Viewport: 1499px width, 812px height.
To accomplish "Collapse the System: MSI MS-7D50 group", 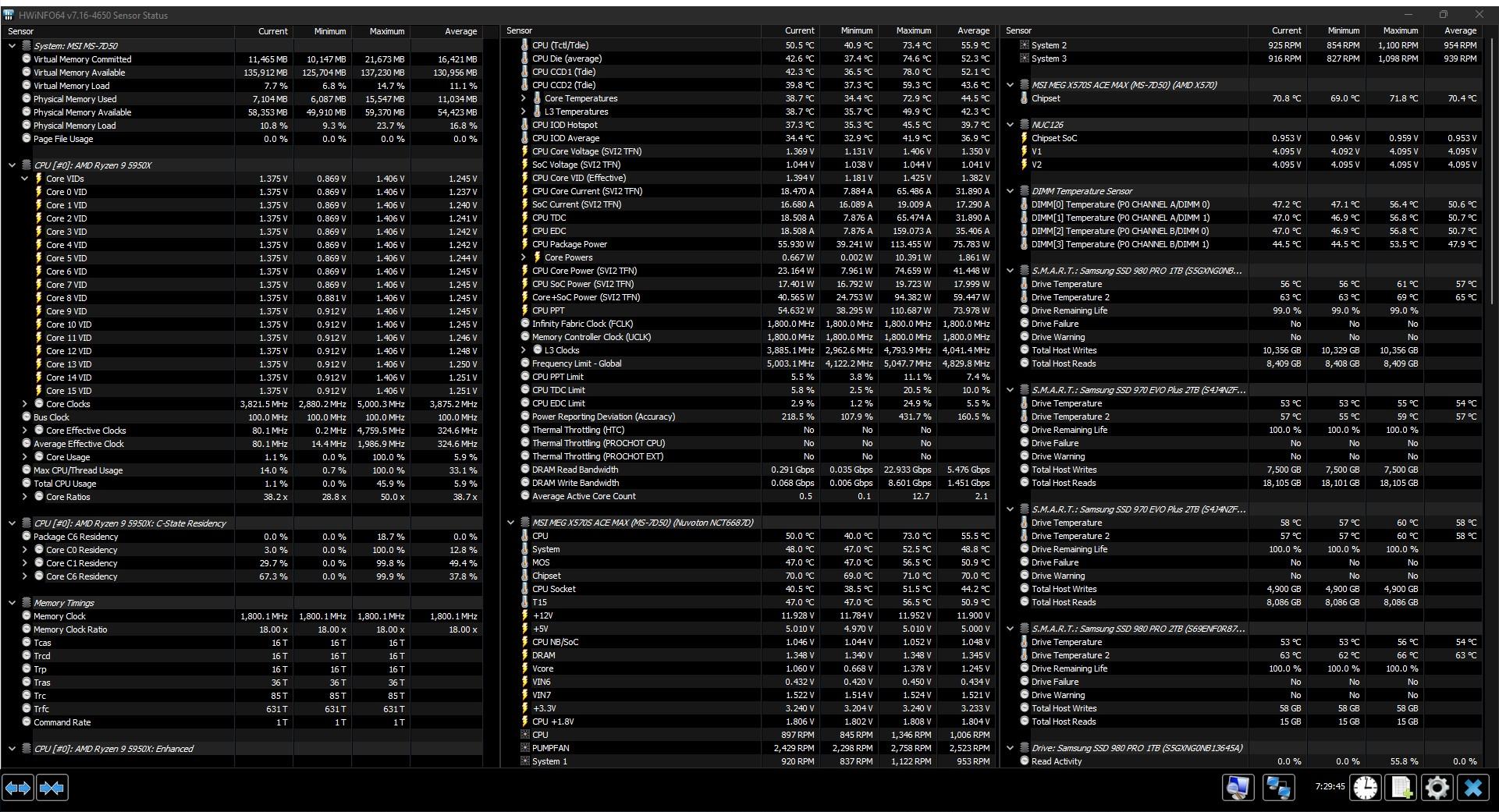I will (x=12, y=46).
